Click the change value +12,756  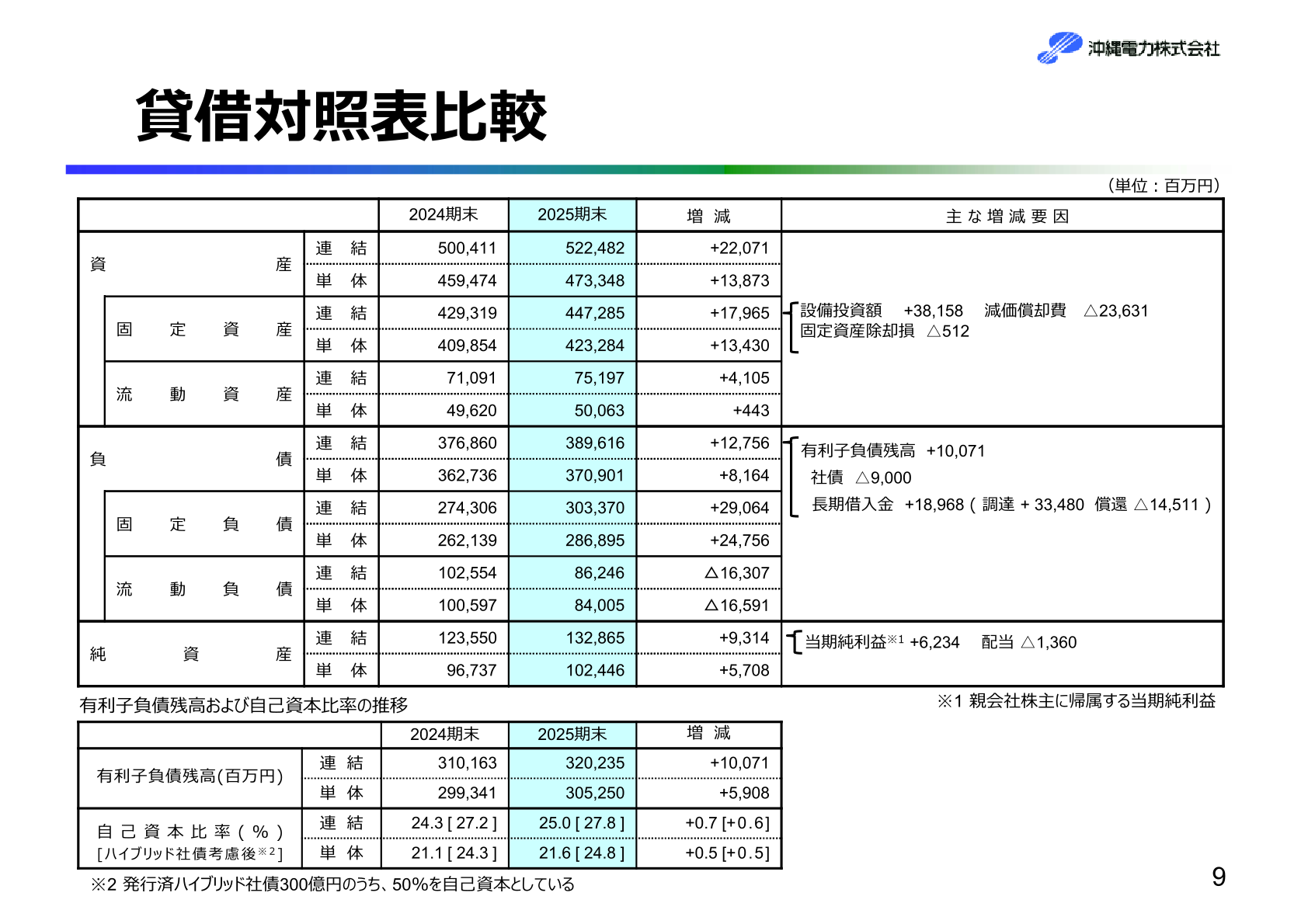(739, 443)
